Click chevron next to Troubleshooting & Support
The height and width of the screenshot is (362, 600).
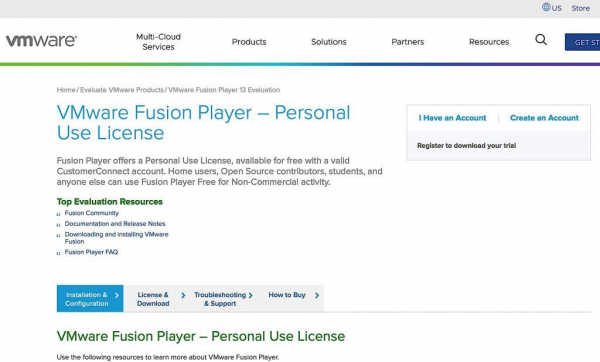click(x=251, y=295)
